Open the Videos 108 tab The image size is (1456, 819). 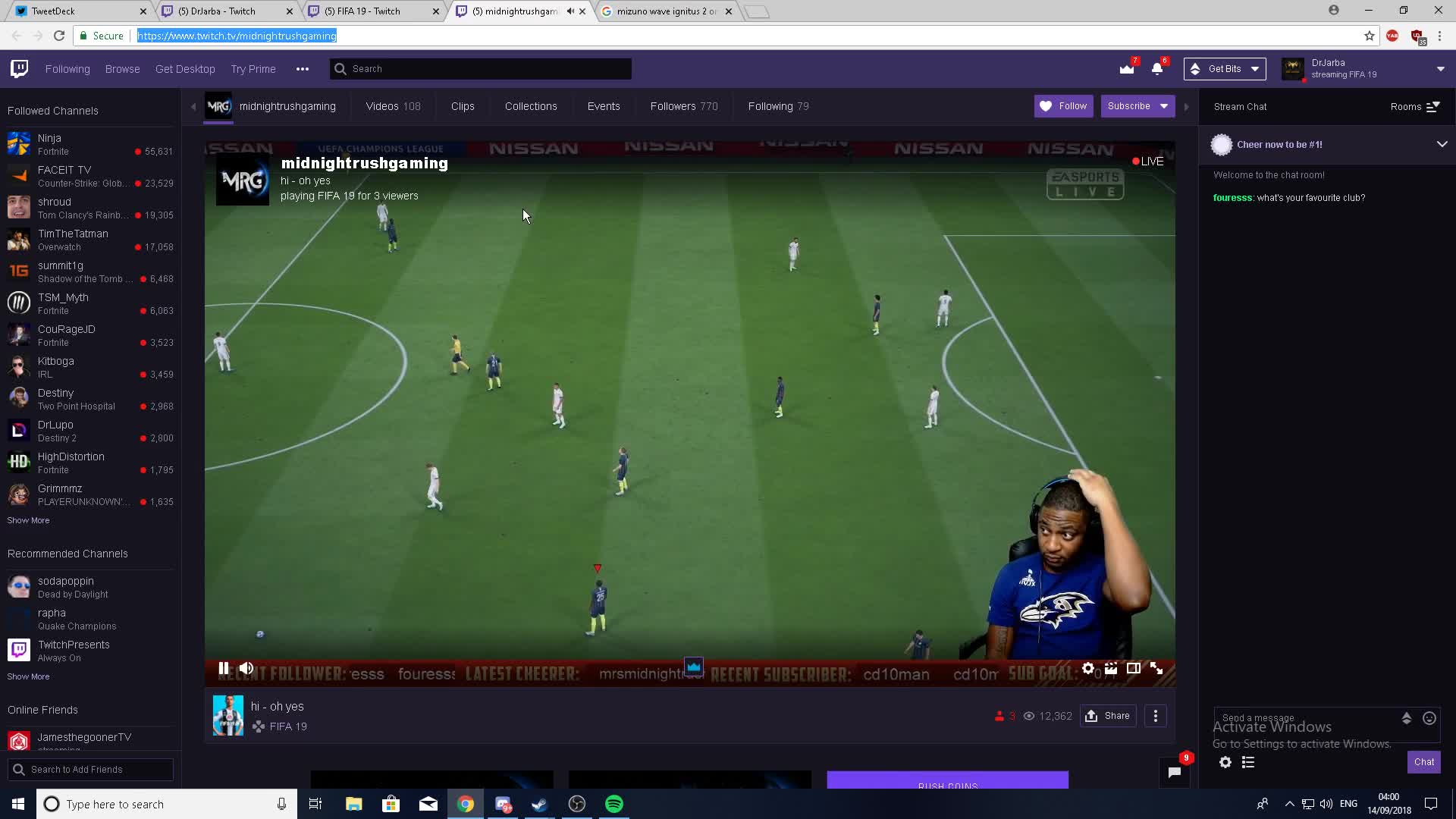(393, 106)
